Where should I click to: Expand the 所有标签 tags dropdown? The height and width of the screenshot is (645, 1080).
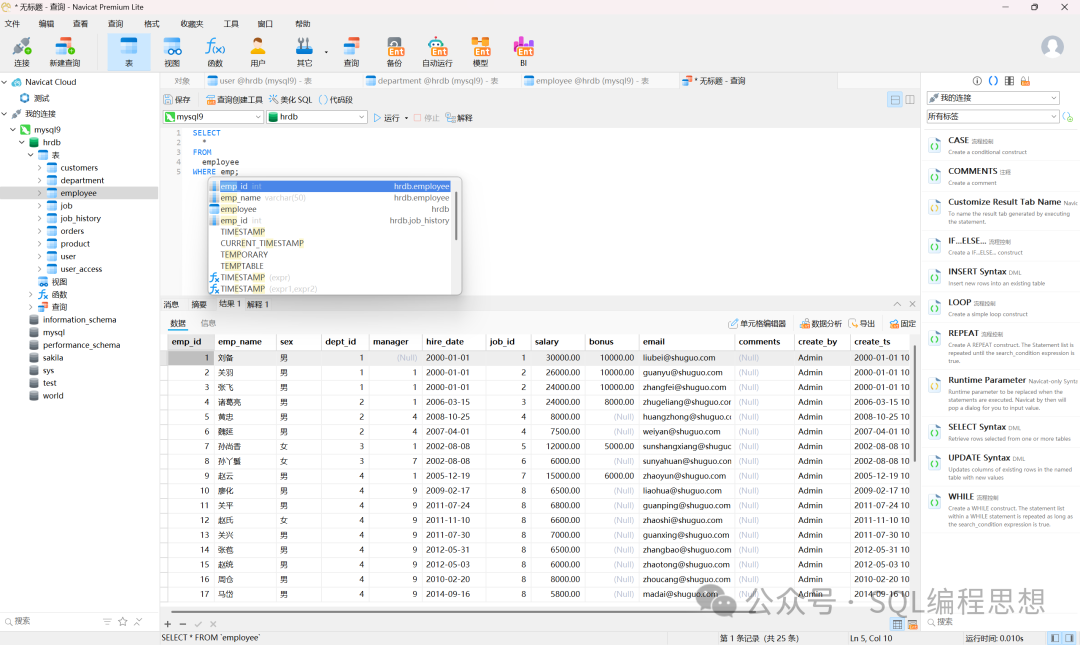(1053, 117)
